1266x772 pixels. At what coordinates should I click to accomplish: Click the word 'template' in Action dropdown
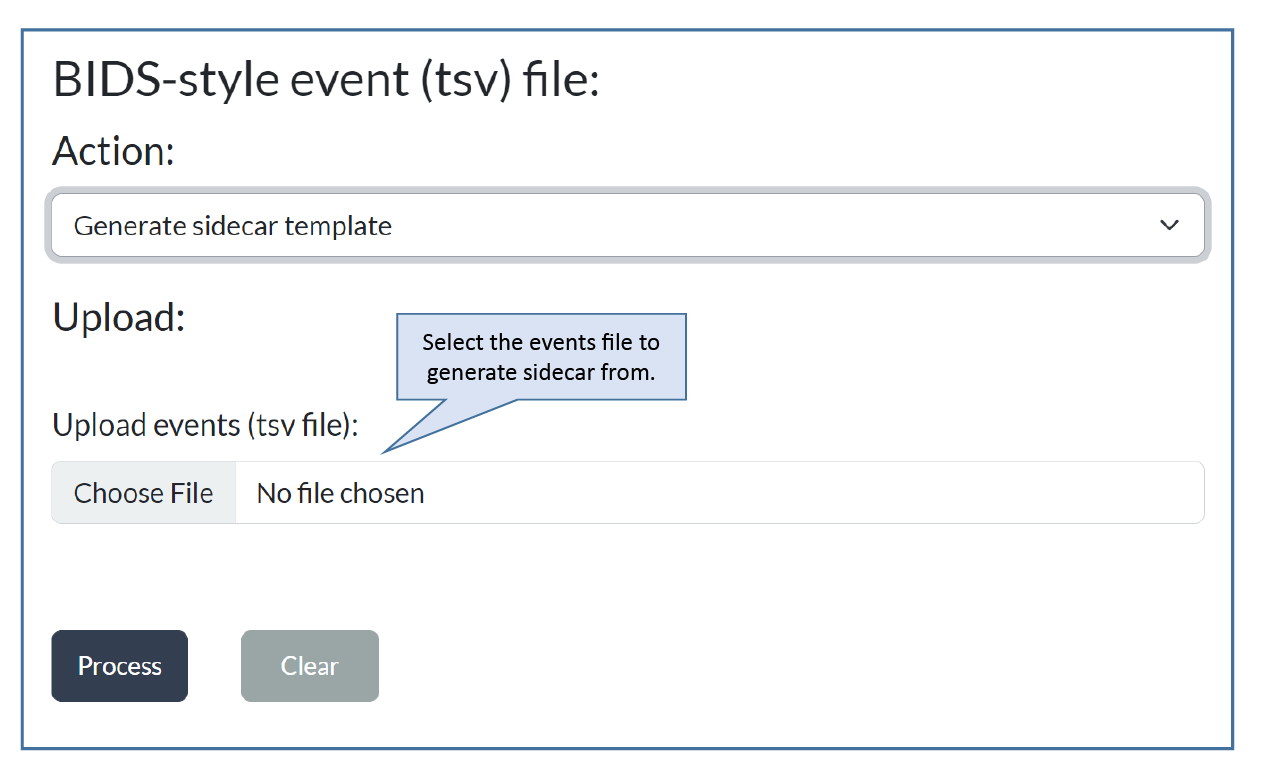point(338,226)
